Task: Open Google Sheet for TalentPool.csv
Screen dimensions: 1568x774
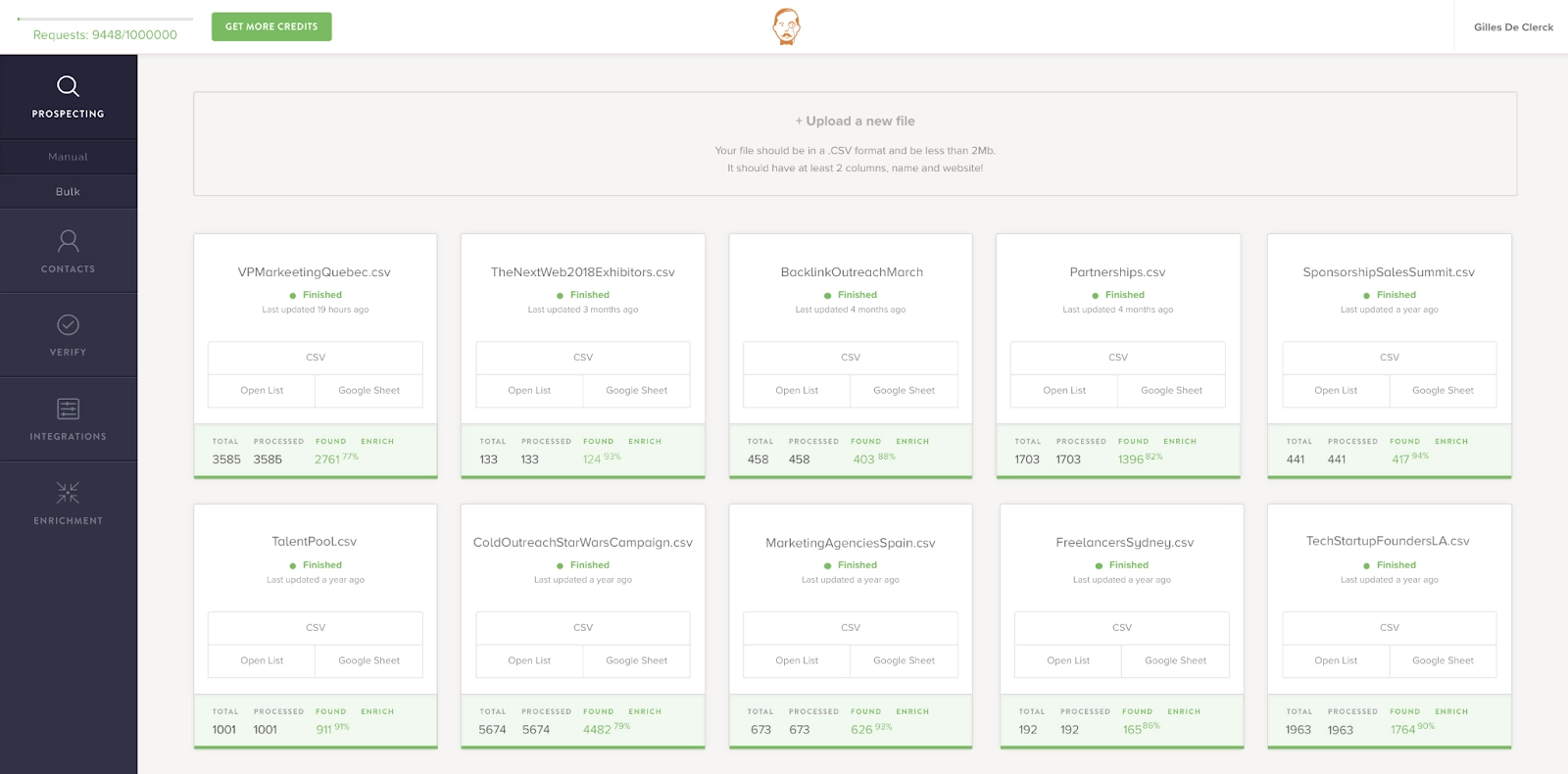Action: [x=369, y=661]
